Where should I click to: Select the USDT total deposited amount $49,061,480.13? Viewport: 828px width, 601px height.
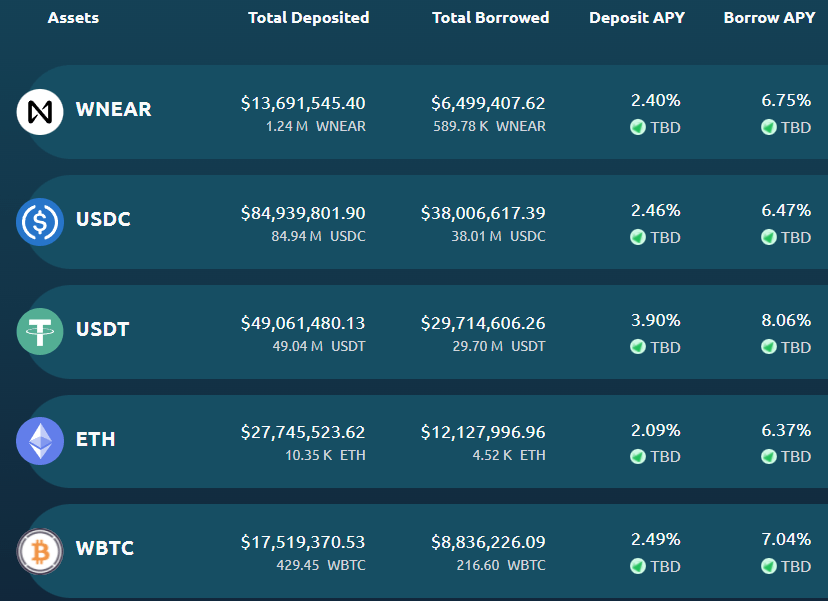point(303,323)
